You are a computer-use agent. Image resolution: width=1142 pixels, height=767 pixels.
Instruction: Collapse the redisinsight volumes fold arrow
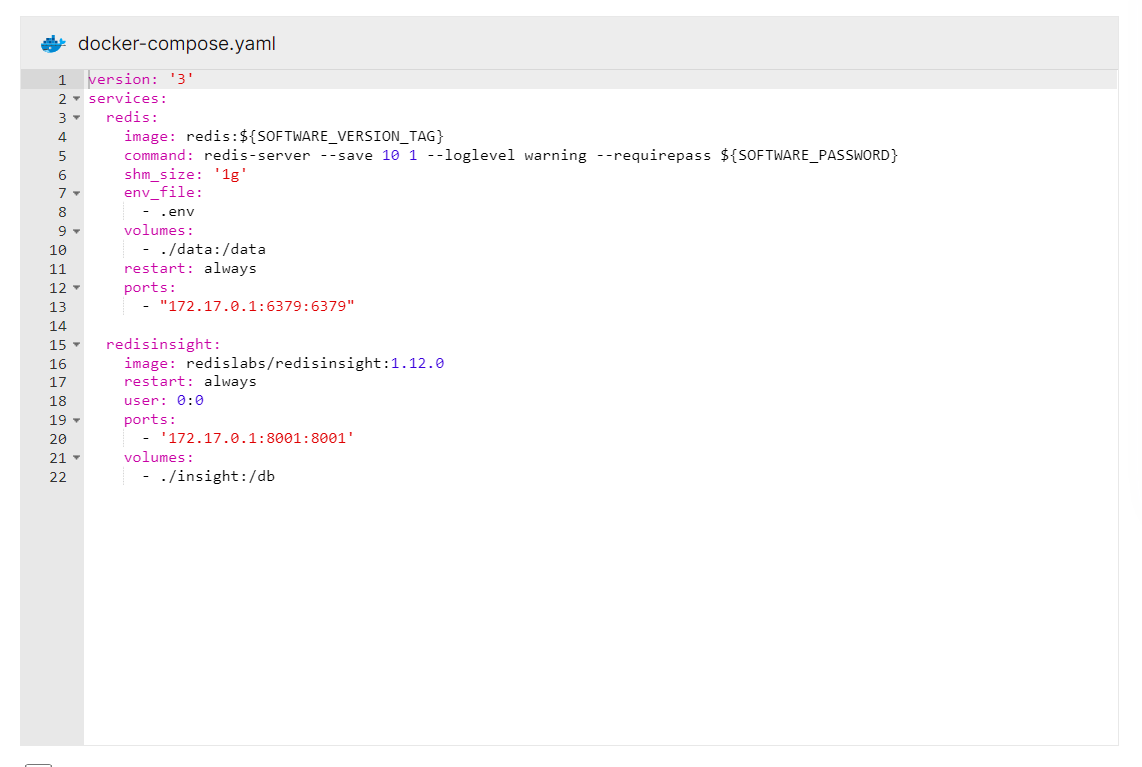click(x=76, y=457)
